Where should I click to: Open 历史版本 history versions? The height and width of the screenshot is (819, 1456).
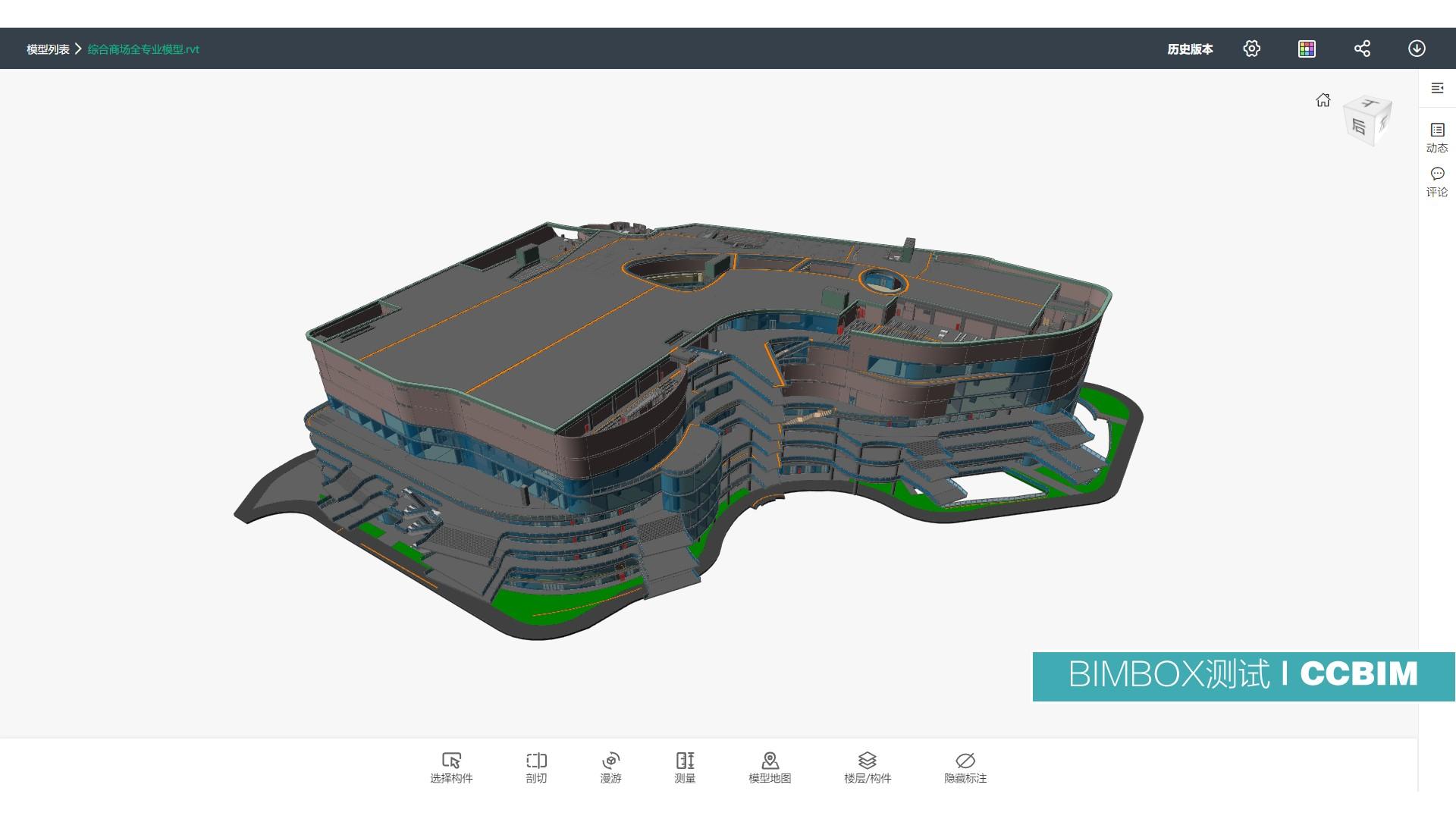pos(1190,49)
